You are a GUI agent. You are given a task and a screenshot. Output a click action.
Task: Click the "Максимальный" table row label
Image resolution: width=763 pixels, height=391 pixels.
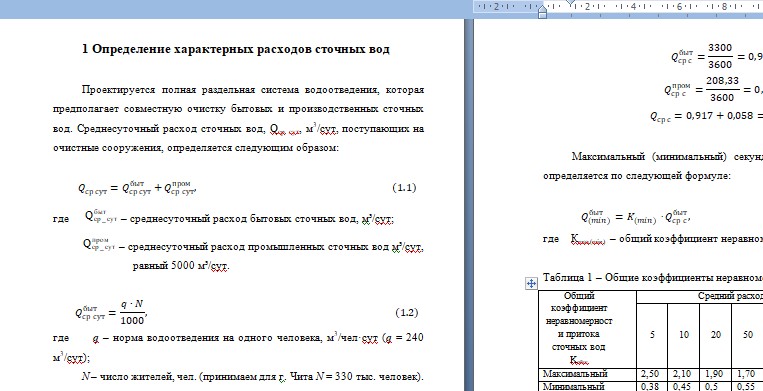coord(575,374)
